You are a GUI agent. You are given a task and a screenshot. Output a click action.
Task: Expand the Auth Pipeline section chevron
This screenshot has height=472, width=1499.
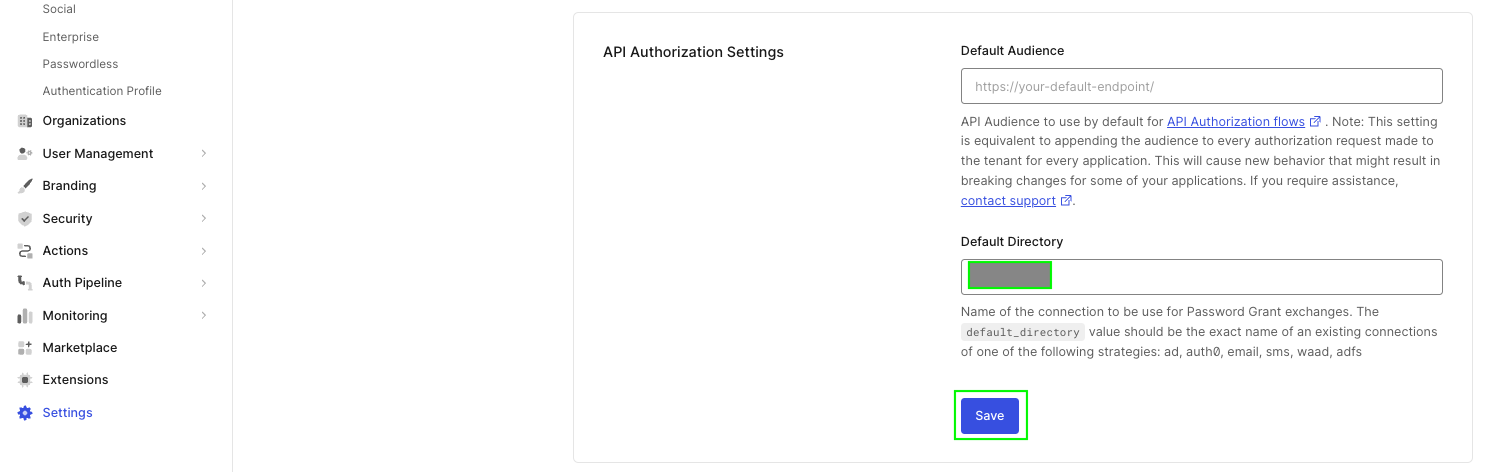204,283
